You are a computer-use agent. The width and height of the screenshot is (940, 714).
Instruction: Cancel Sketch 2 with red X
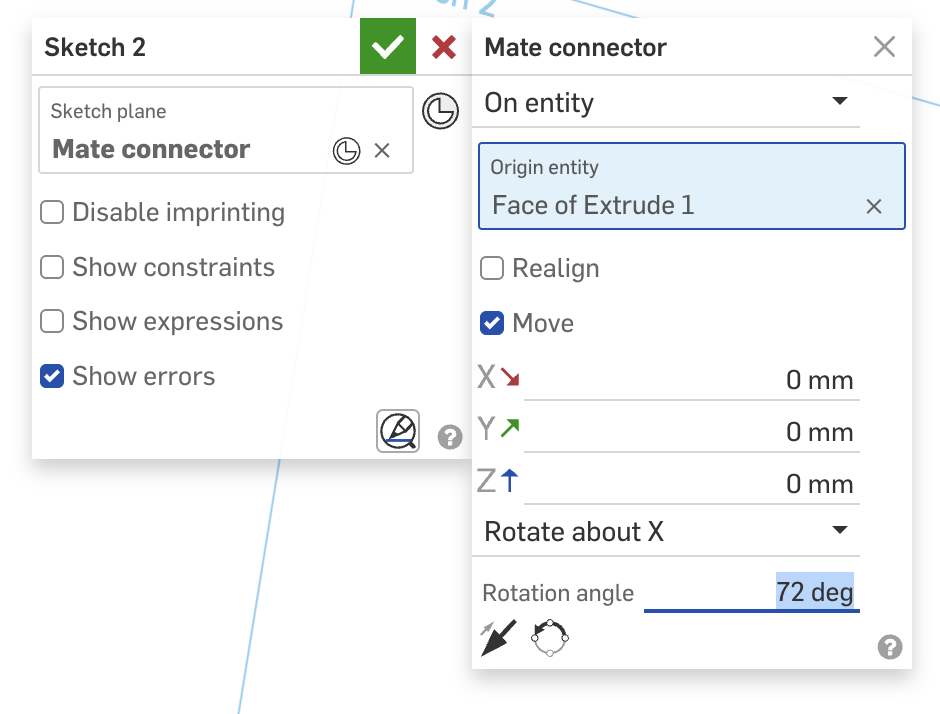point(444,47)
